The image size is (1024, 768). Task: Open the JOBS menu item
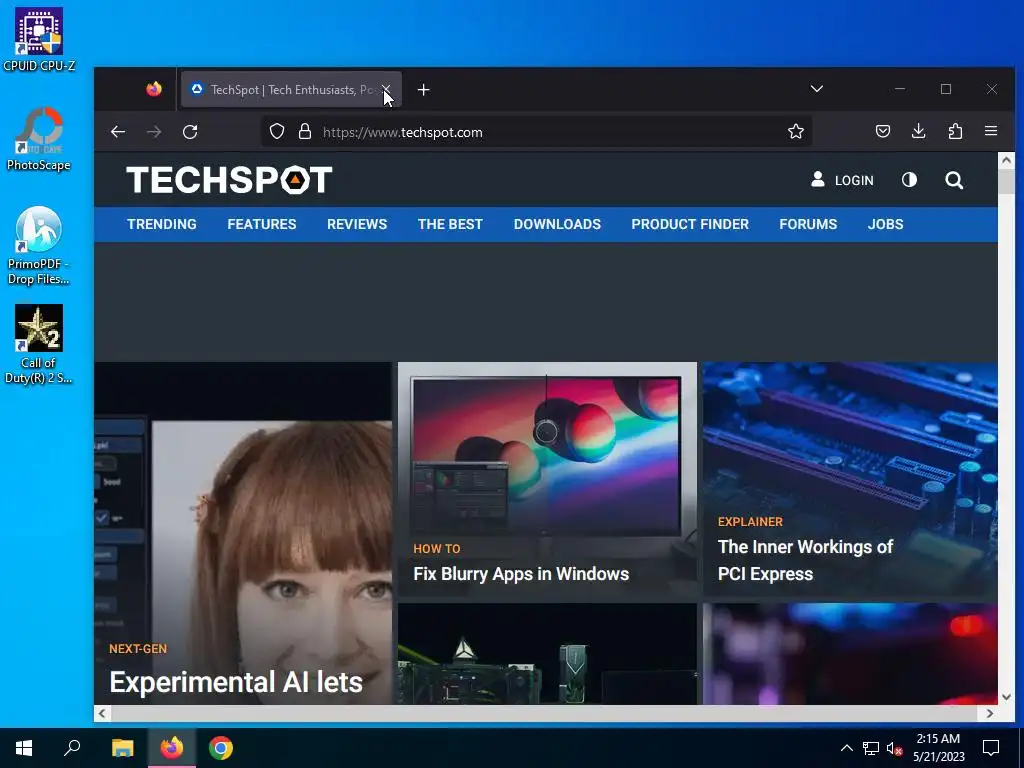click(886, 225)
